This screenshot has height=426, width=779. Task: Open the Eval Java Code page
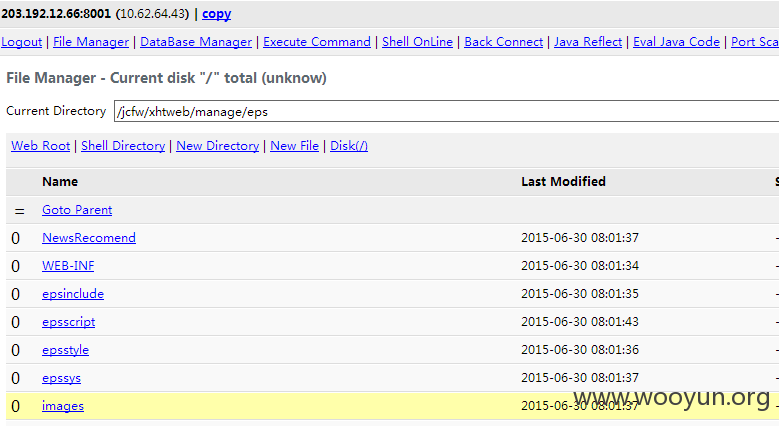pyautogui.click(x=676, y=42)
